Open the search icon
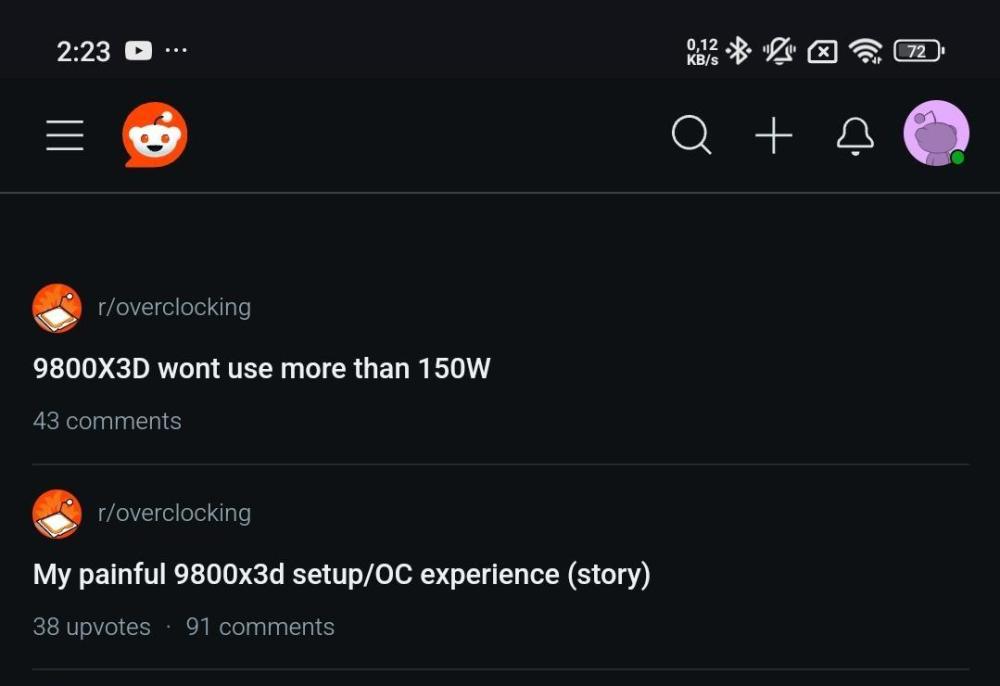1000x686 pixels. [x=691, y=134]
